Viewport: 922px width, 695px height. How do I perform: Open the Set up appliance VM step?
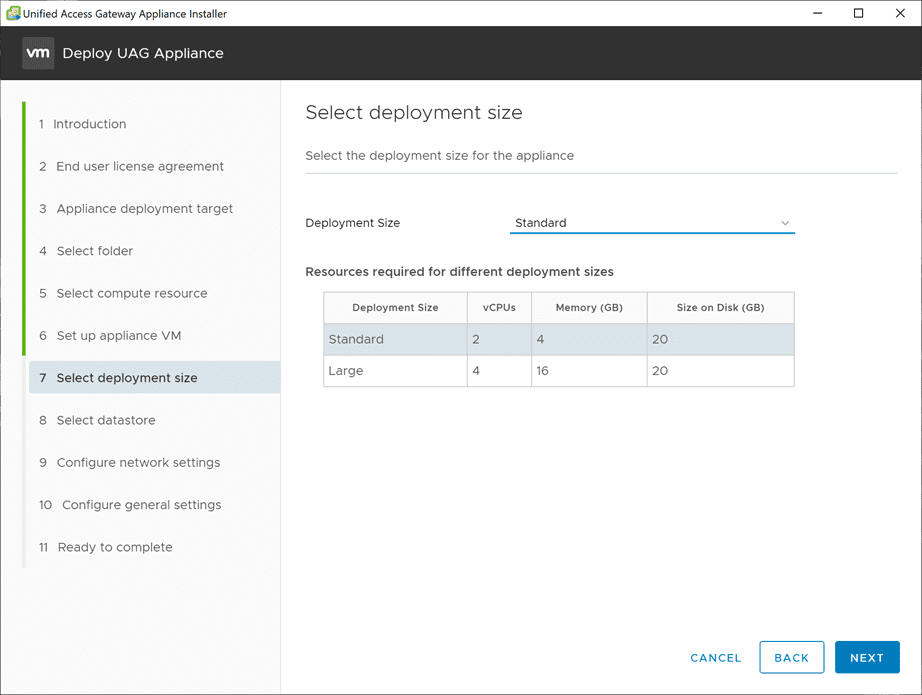click(118, 335)
